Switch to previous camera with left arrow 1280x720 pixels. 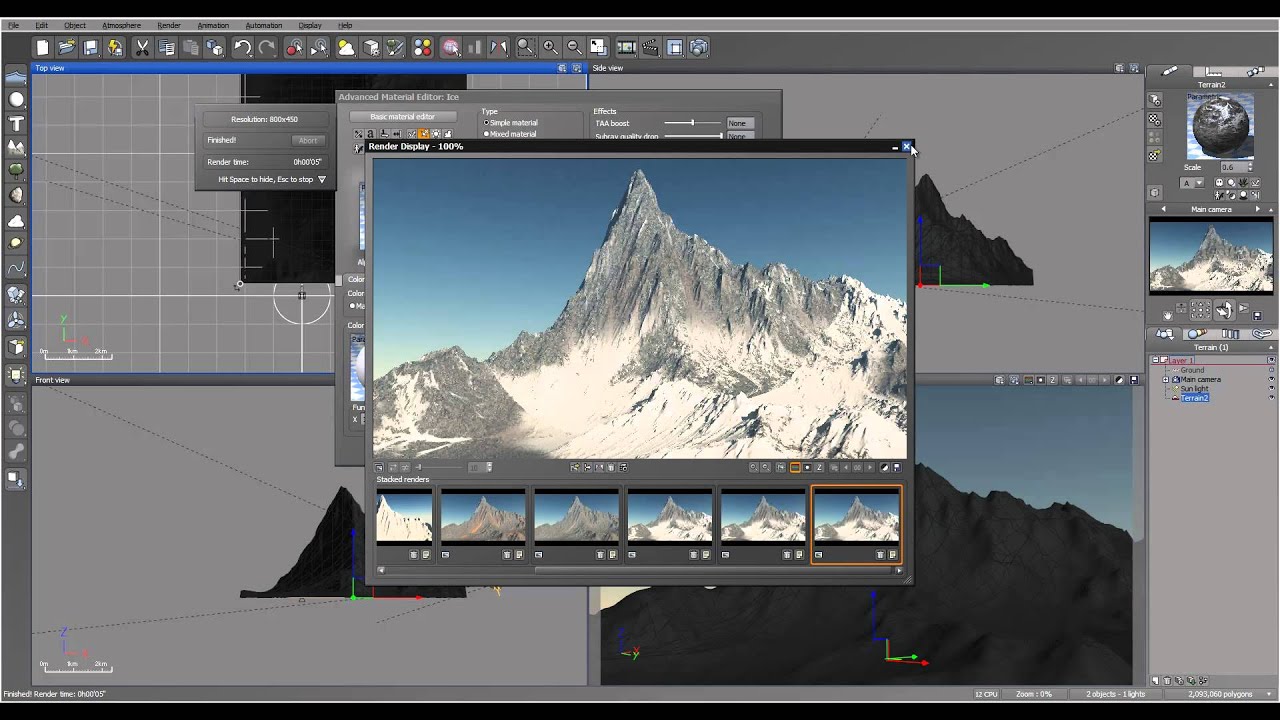(x=1163, y=209)
